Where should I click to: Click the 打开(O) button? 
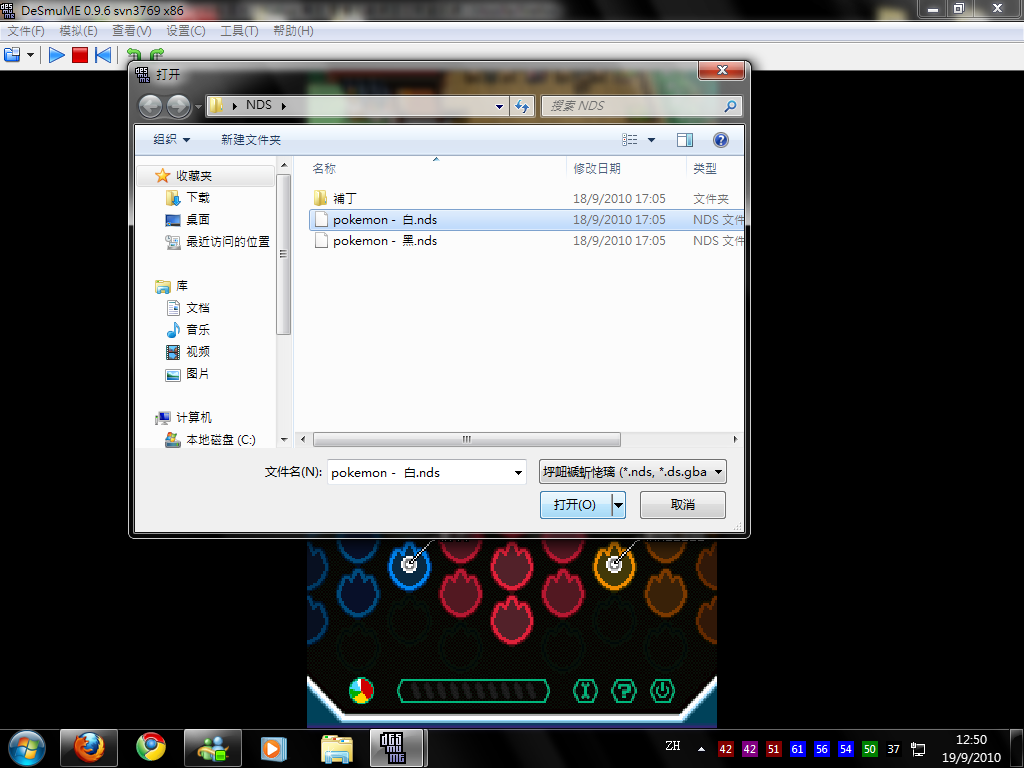[x=575, y=505]
